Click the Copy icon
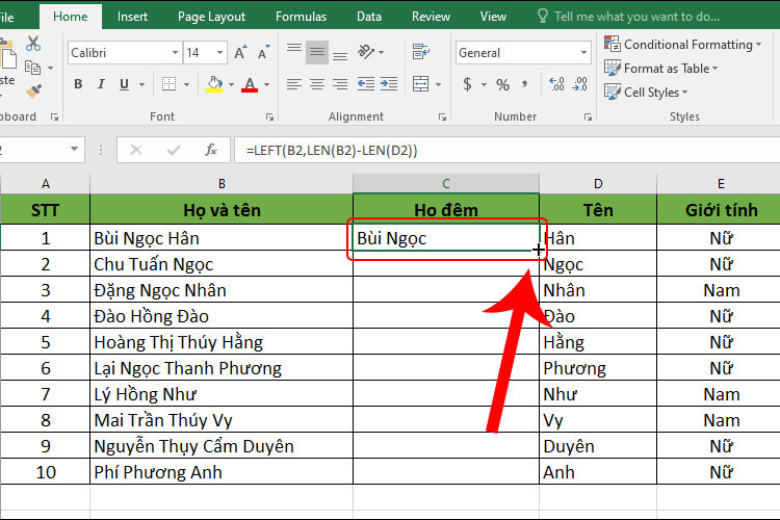 pos(33,67)
